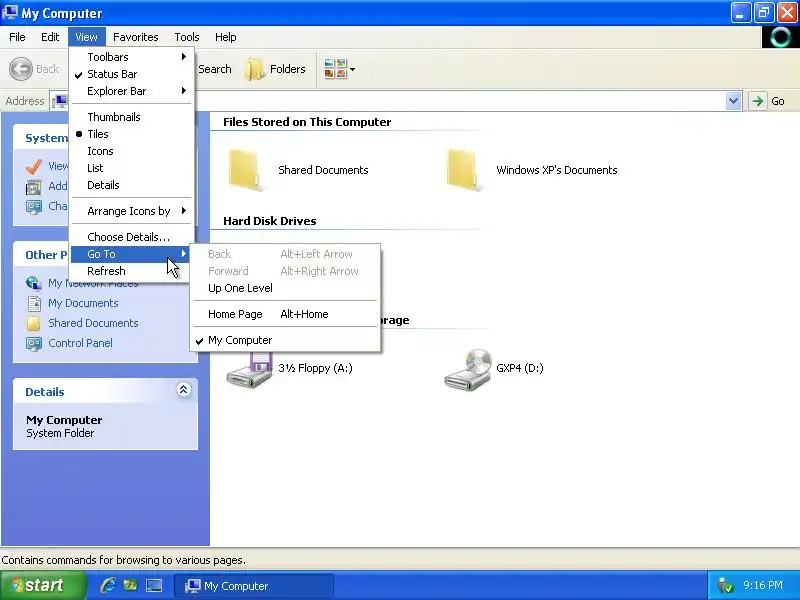Click the Details panel header
The height and width of the screenshot is (600, 800).
pyautogui.click(x=105, y=391)
